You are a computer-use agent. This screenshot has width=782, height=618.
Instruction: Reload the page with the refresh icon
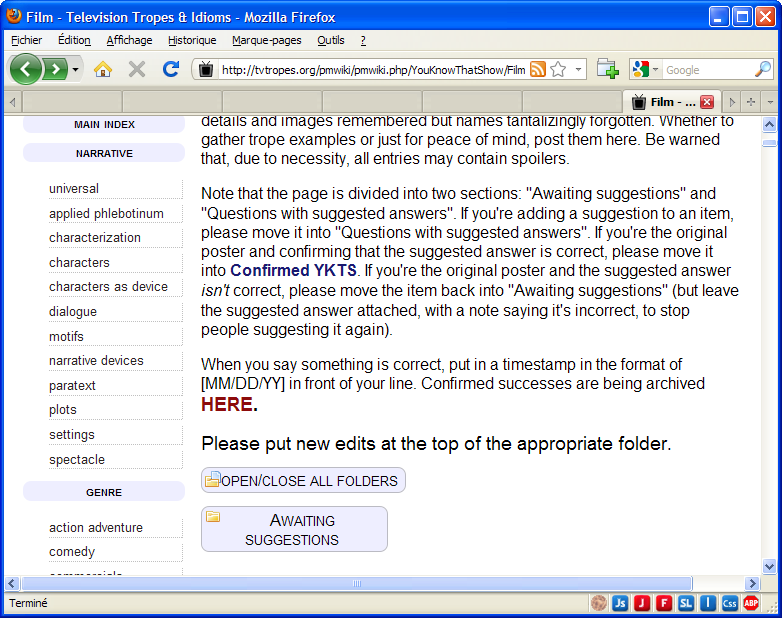[x=170, y=69]
